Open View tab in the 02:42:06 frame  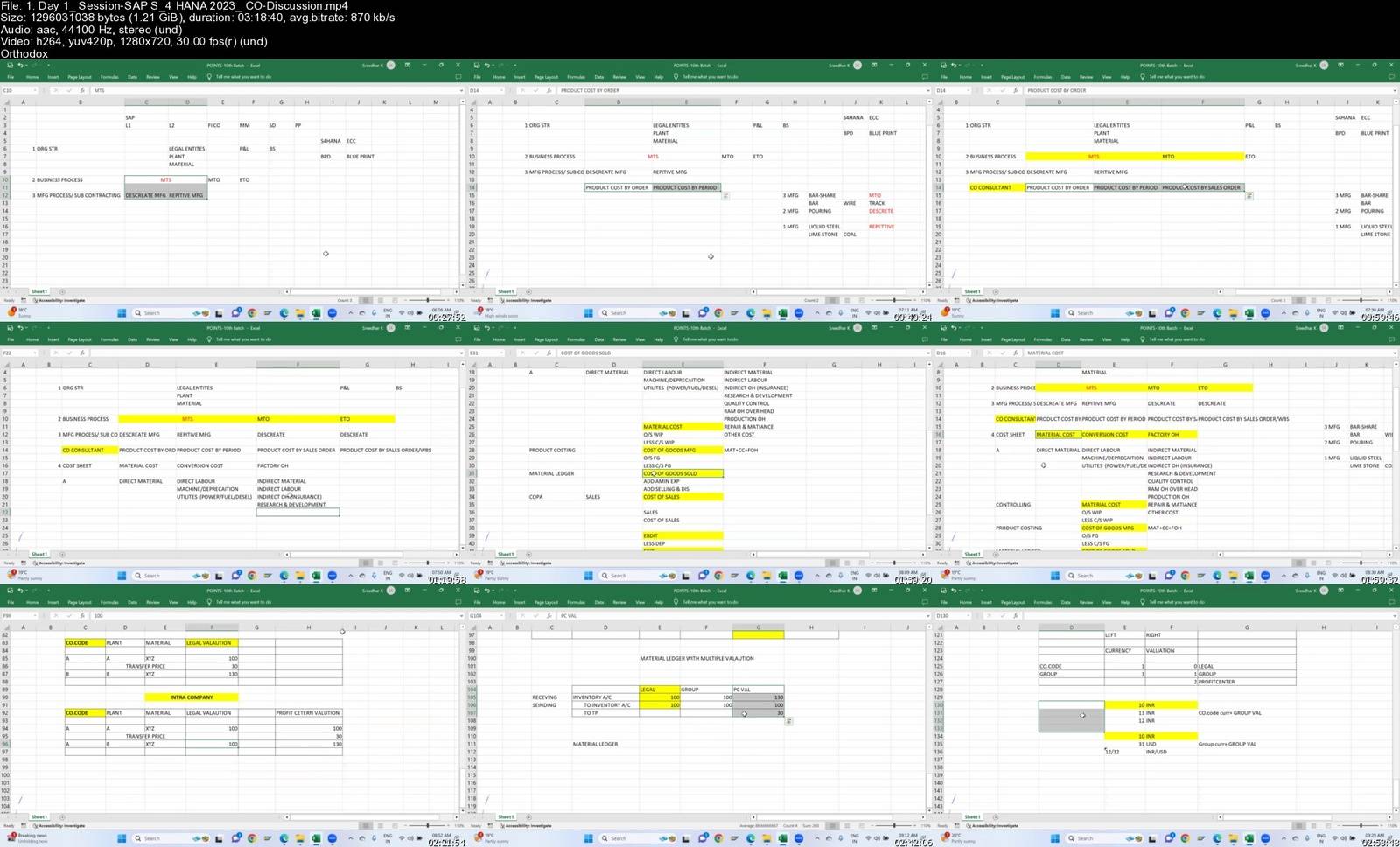click(x=640, y=602)
